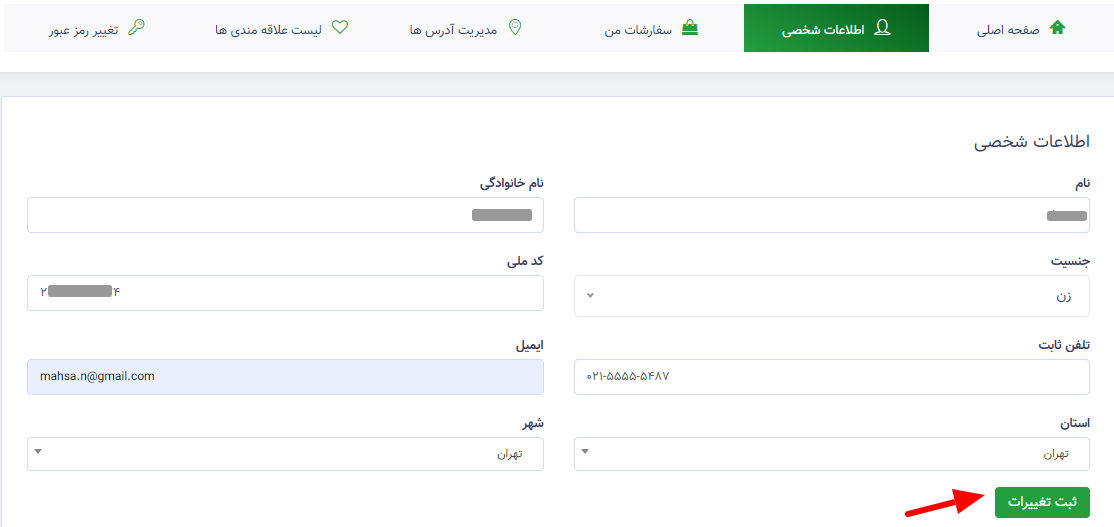Click the location pin icon beside مدیریت آدرس ها
Viewport: 1114px width, 527px height.
pos(516,28)
